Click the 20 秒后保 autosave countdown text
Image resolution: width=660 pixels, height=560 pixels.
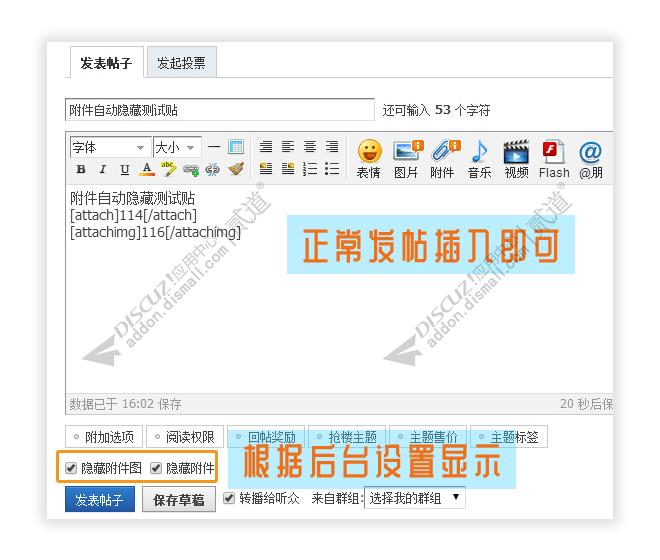586,404
